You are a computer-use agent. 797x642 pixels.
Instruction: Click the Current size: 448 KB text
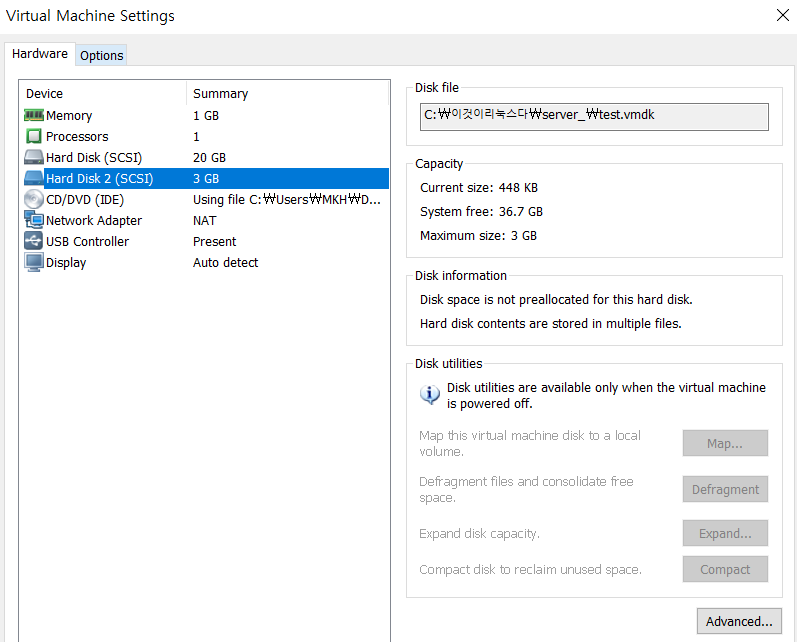(478, 188)
